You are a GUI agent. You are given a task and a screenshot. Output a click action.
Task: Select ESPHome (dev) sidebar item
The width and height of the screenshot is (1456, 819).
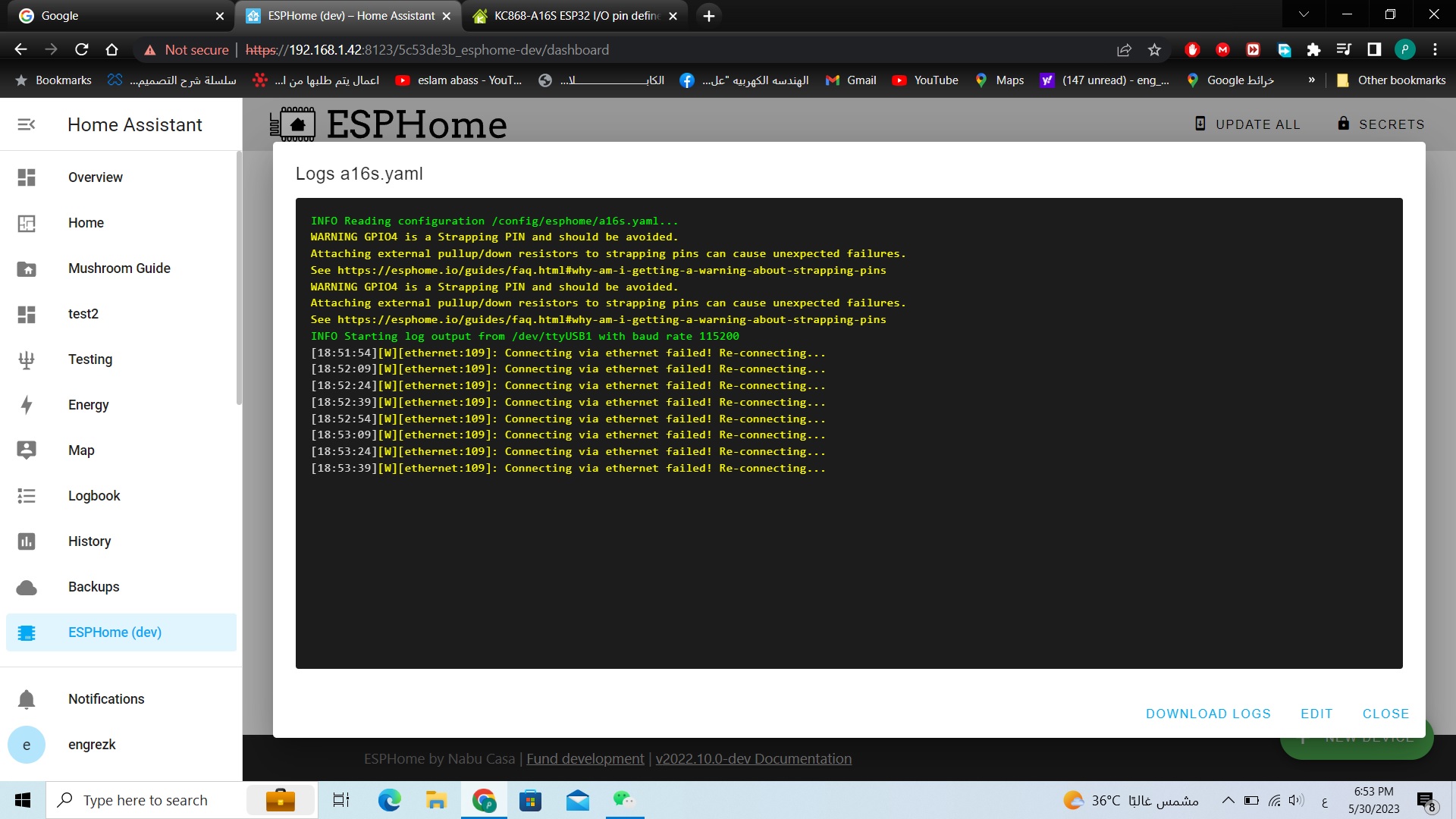(115, 632)
